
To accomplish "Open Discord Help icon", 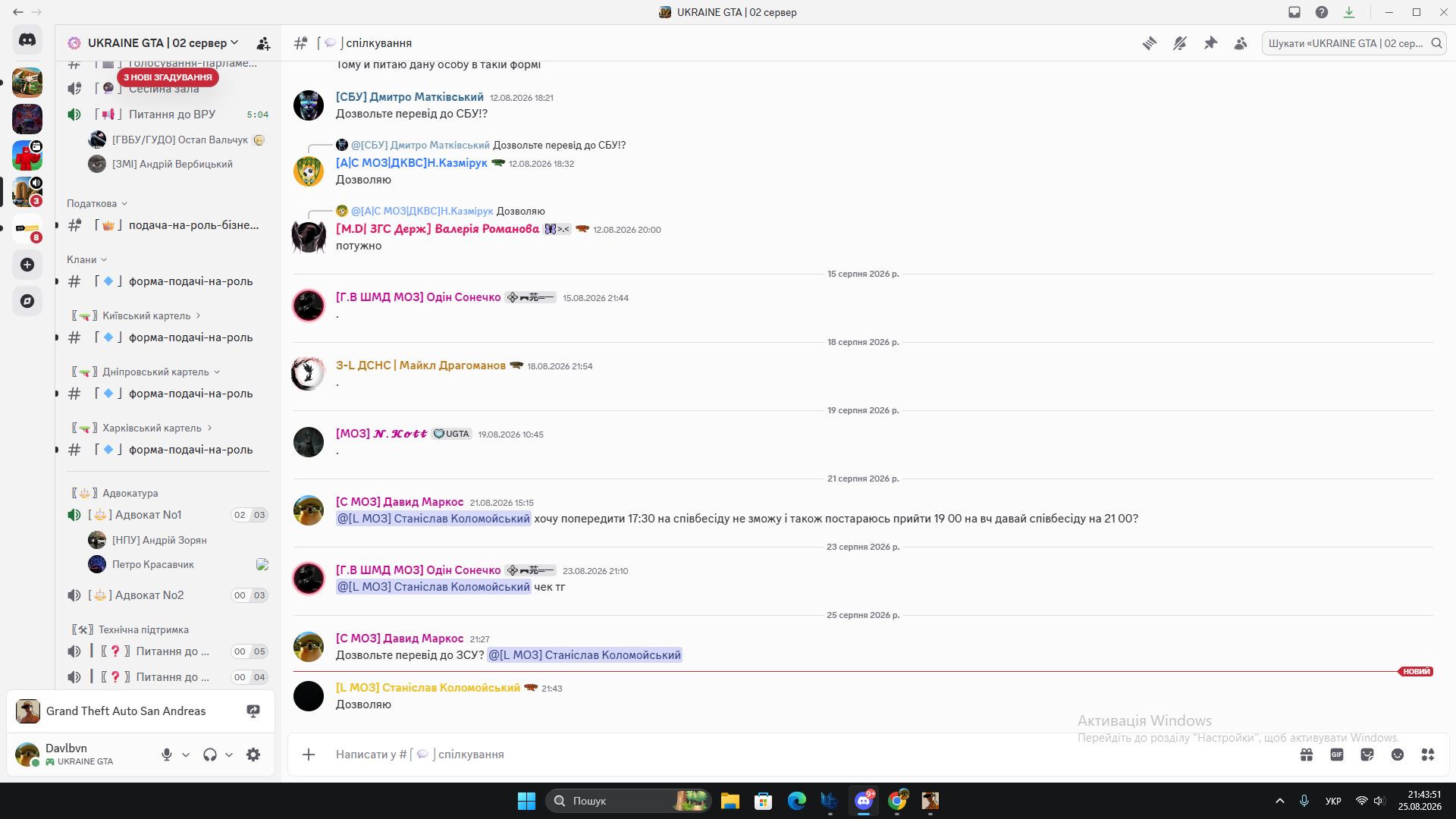I will 1322,12.
